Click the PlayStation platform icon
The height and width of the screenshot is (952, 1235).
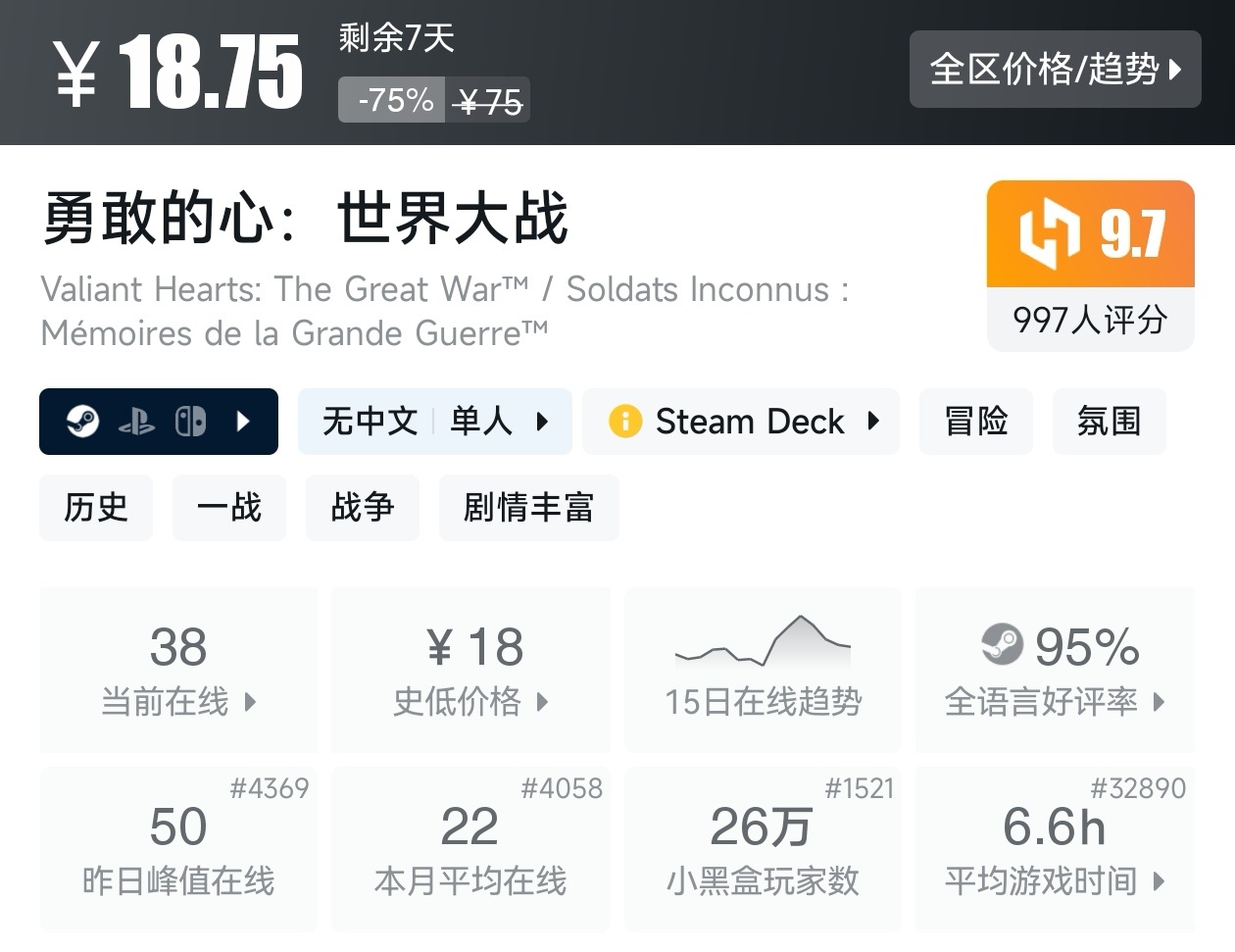[x=136, y=422]
